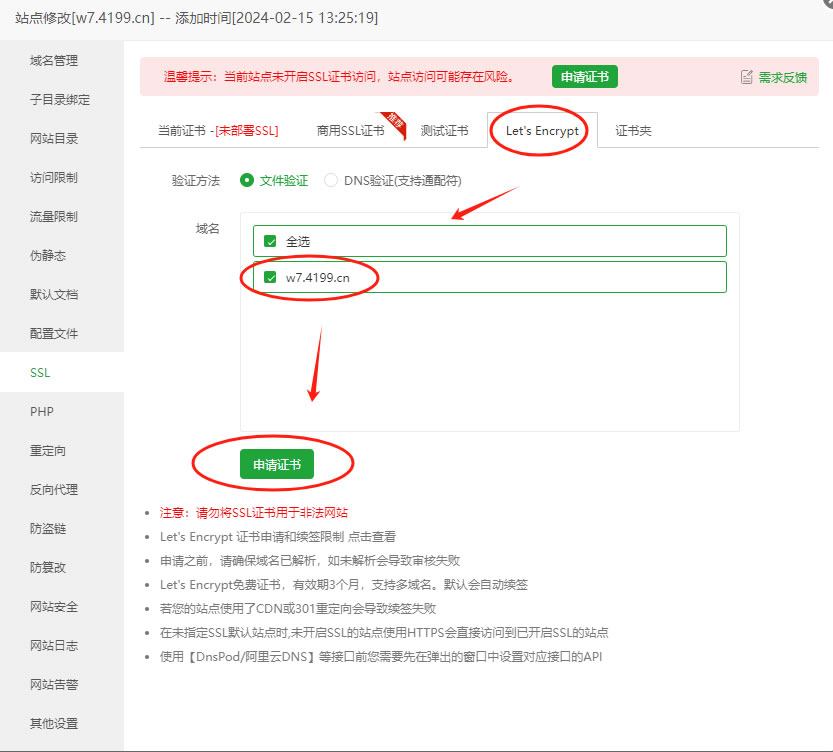This screenshot has height=752, width=833.
Task: Click 申请证书 in the warning banner
Action: (x=584, y=76)
